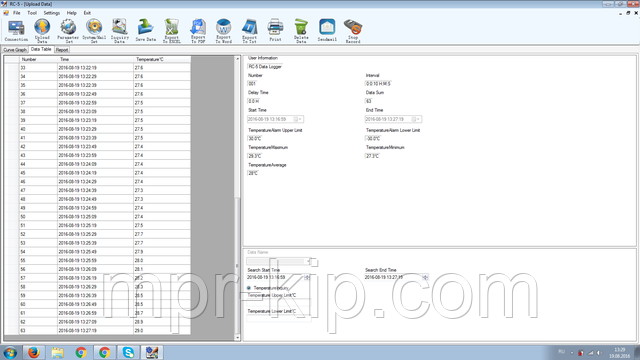
Task: Toggle the checkbox next to Data Name
Action: pos(314,262)
